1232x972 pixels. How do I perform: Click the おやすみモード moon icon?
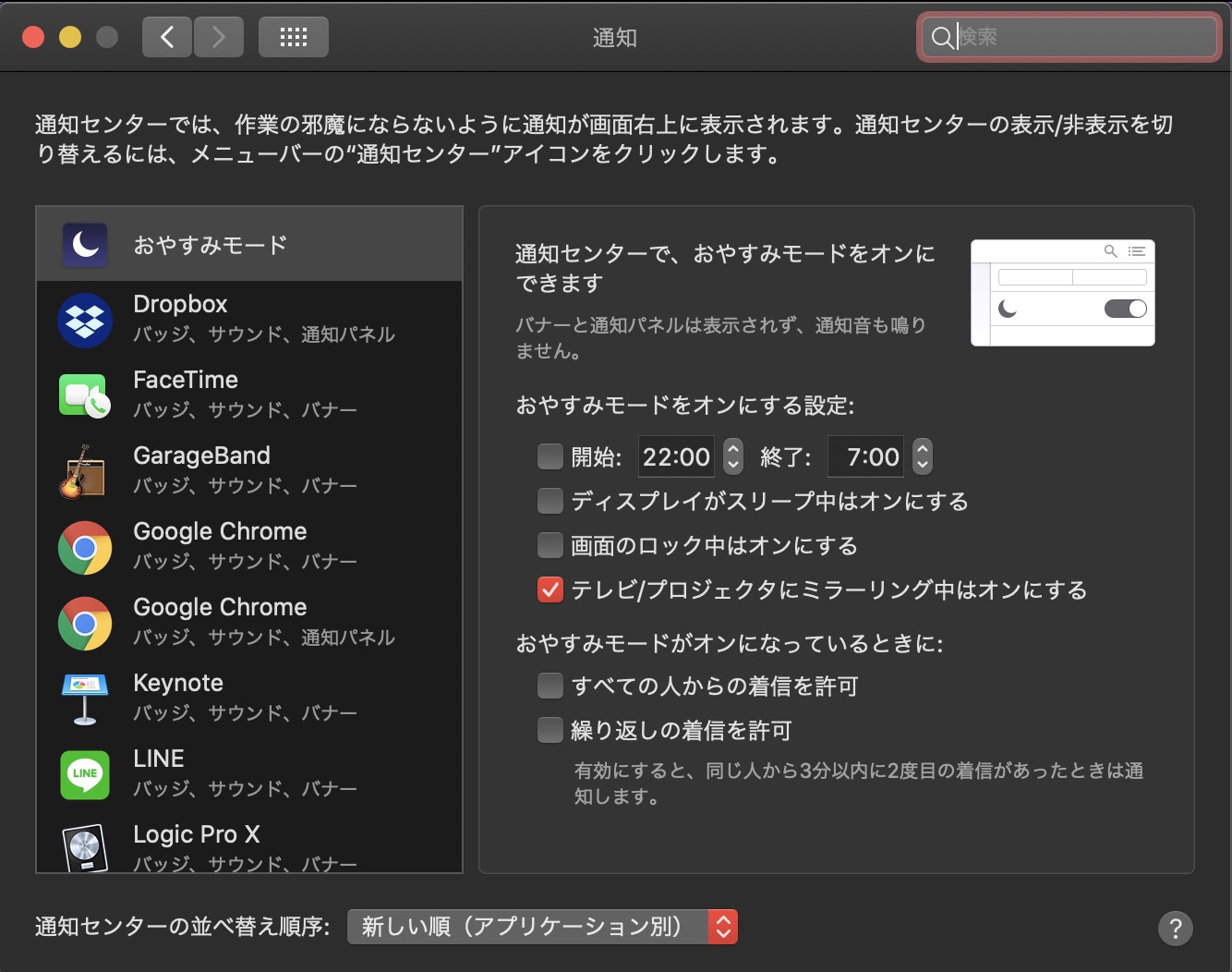click(x=85, y=245)
